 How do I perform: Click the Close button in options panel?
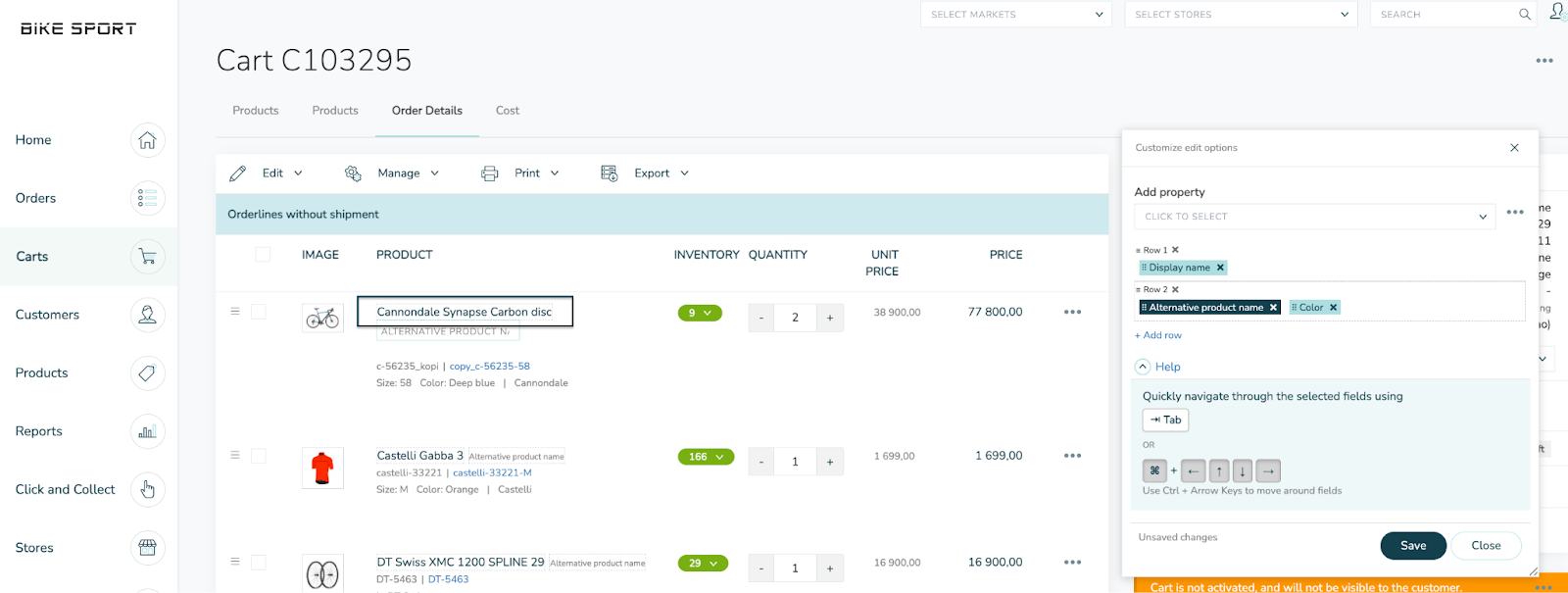point(1486,546)
